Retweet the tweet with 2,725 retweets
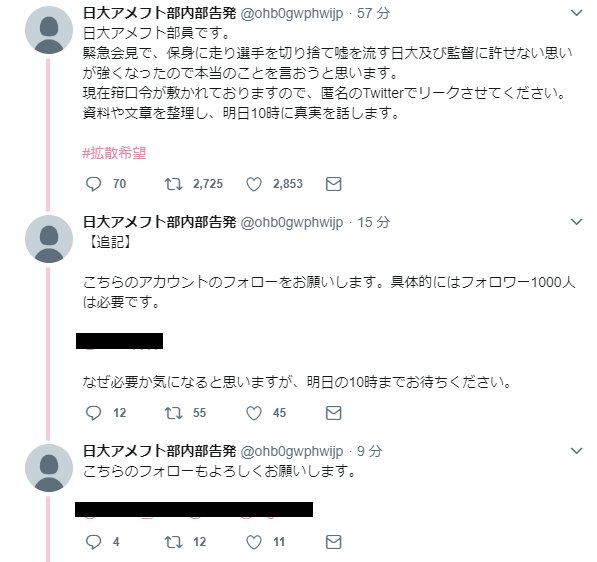The image size is (597, 562). (173, 184)
